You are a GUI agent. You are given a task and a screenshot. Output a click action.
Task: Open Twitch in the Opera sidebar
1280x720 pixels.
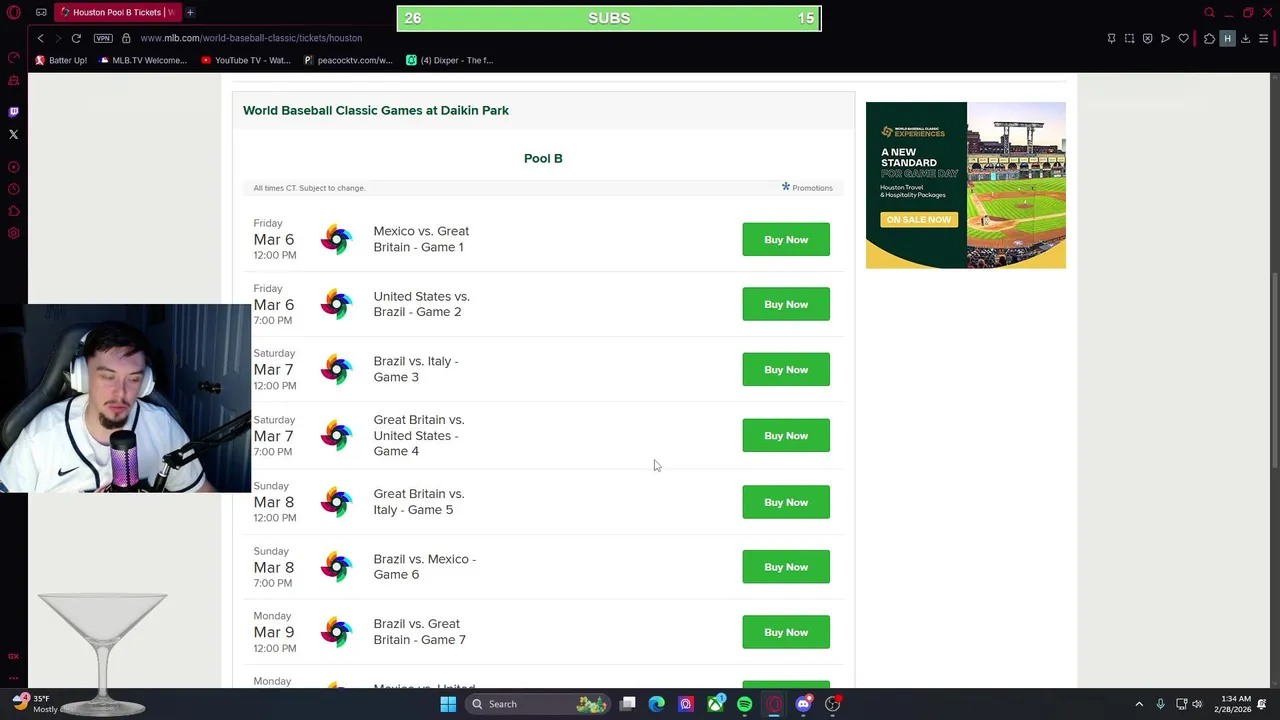[x=14, y=112]
